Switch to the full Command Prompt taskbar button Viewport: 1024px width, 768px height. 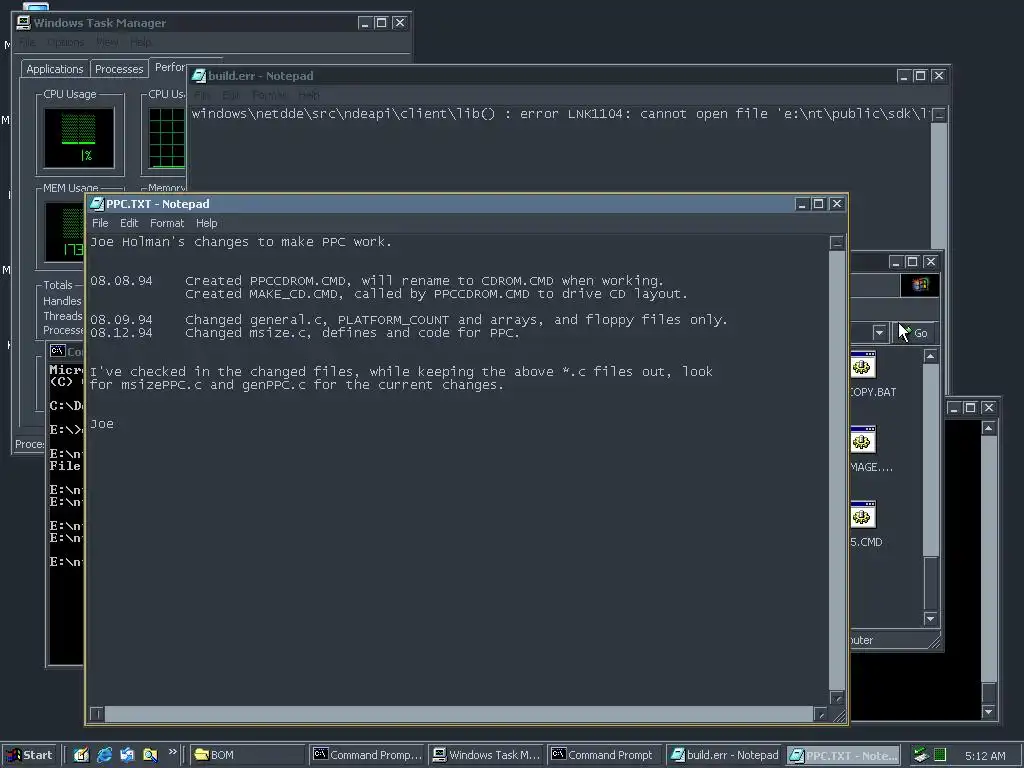(x=605, y=755)
